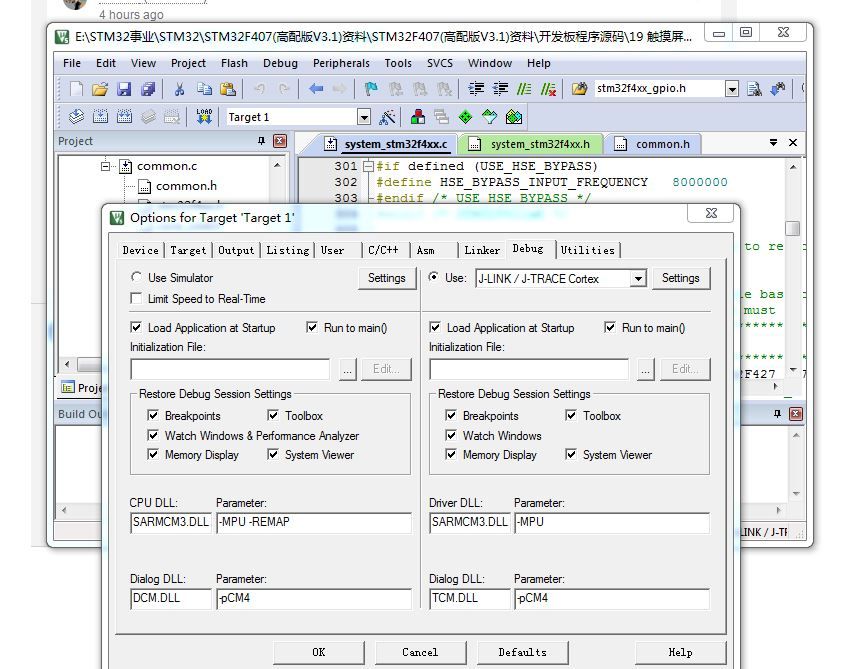
Task: Open Options for Target wand icon
Action: pos(387,117)
